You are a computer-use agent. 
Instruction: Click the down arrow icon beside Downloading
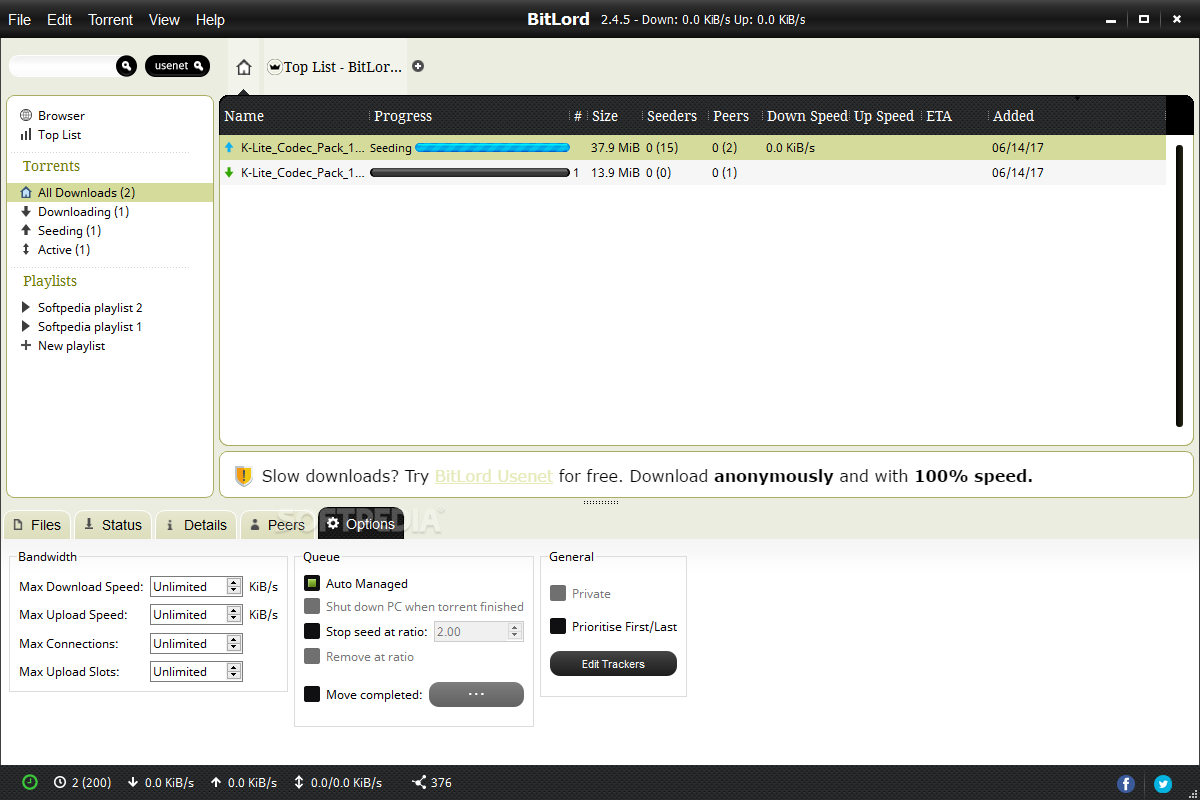pyautogui.click(x=26, y=211)
